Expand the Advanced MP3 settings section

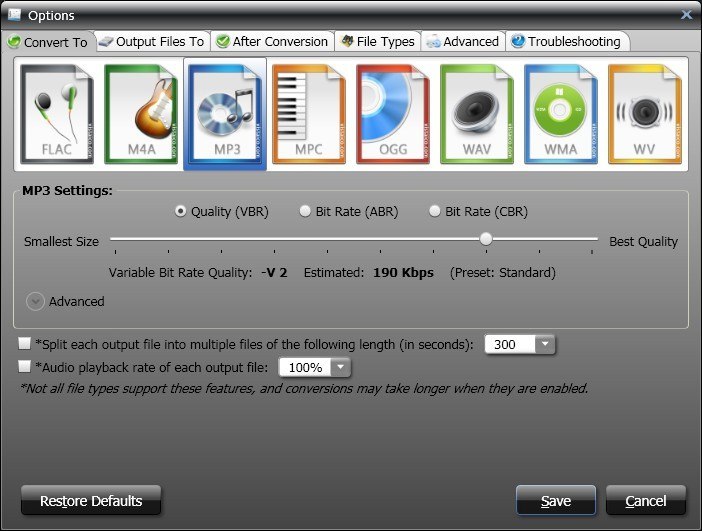coord(35,301)
